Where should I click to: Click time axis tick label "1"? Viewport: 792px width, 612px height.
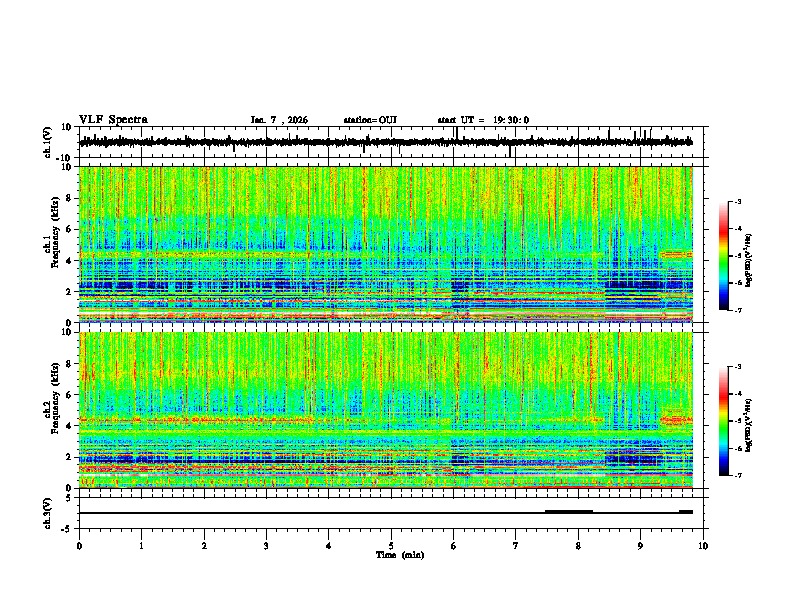141,546
